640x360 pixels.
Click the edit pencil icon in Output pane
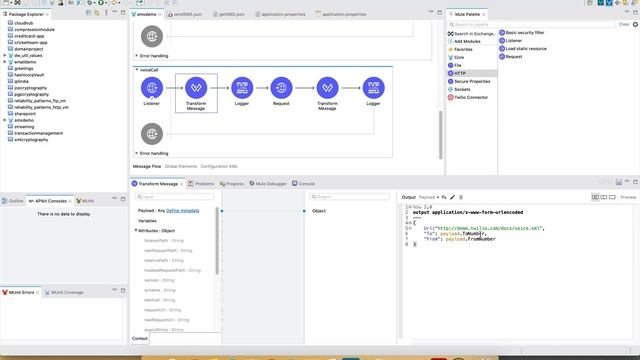tap(452, 198)
